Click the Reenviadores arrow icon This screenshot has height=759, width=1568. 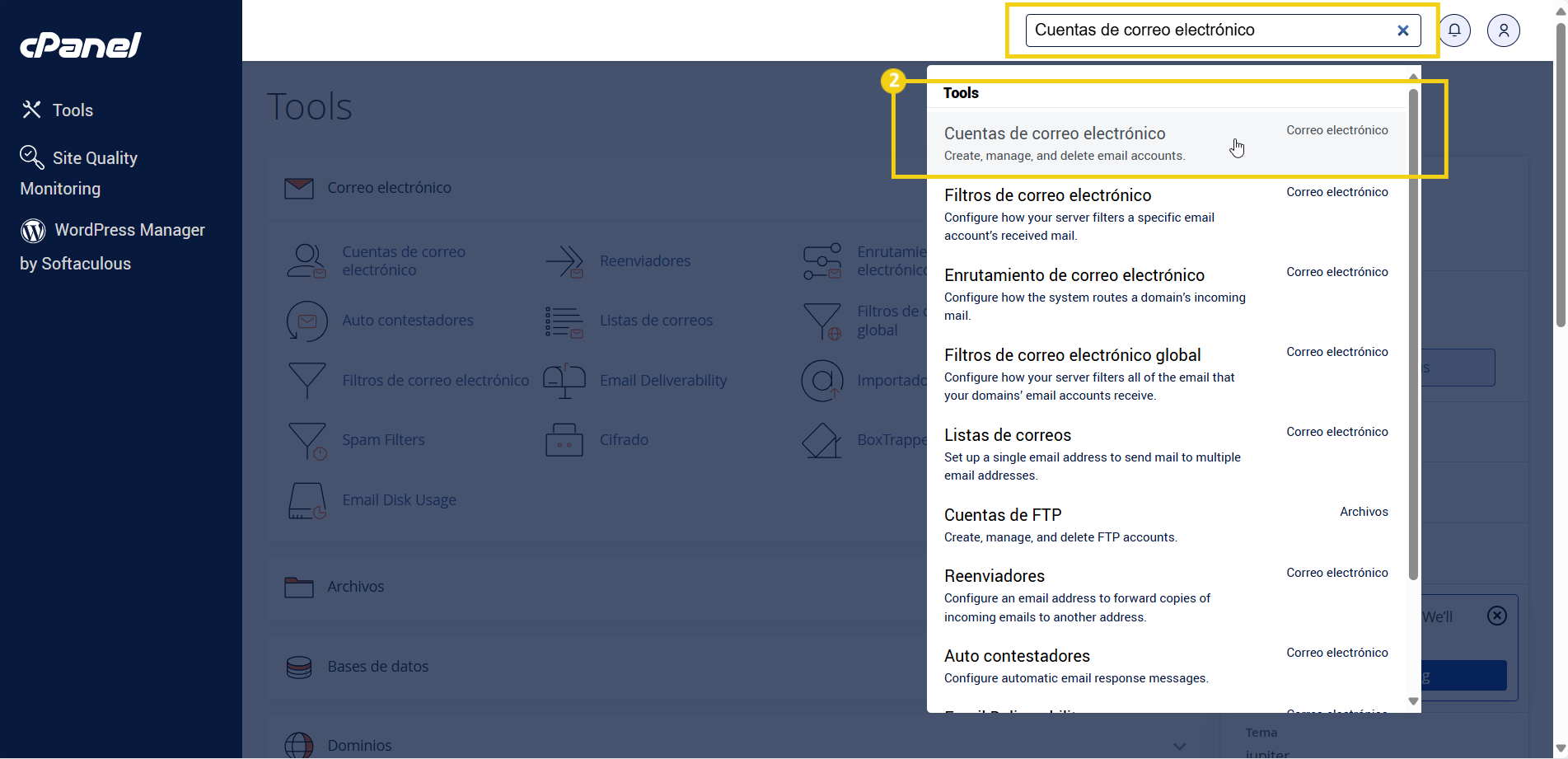(x=564, y=261)
